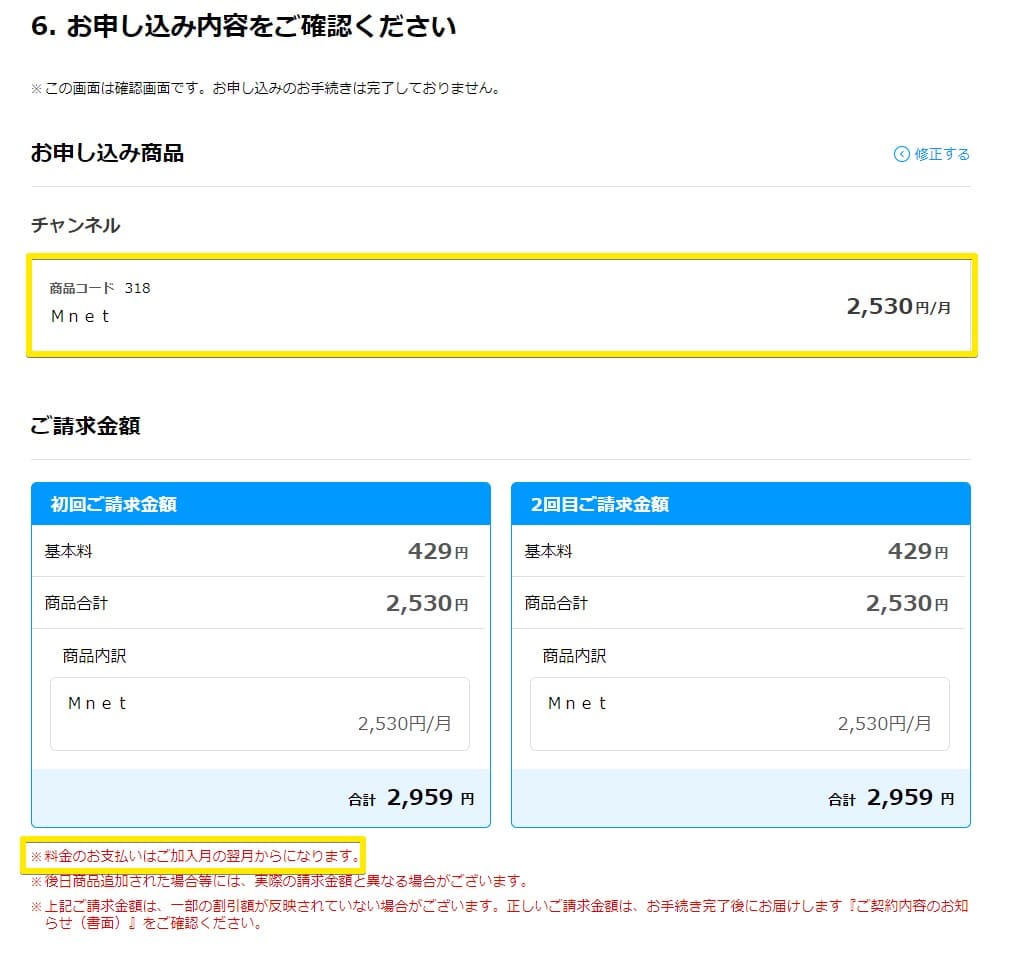
Task: Click the Mnet channel name in the product box
Action: coord(80,316)
